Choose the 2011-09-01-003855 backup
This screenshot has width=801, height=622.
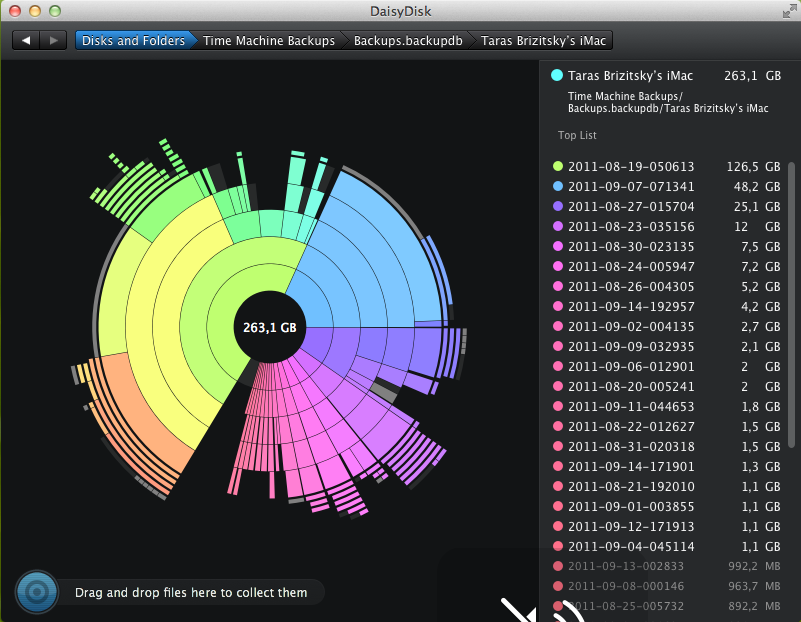pyautogui.click(x=667, y=506)
